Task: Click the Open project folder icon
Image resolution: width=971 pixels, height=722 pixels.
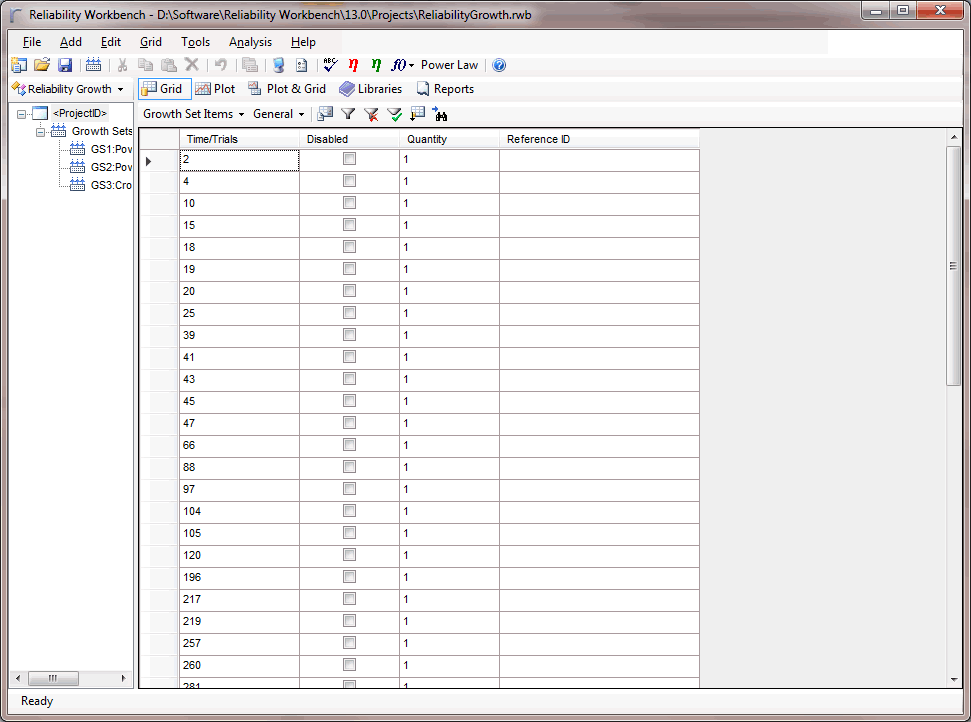Action: [42, 65]
